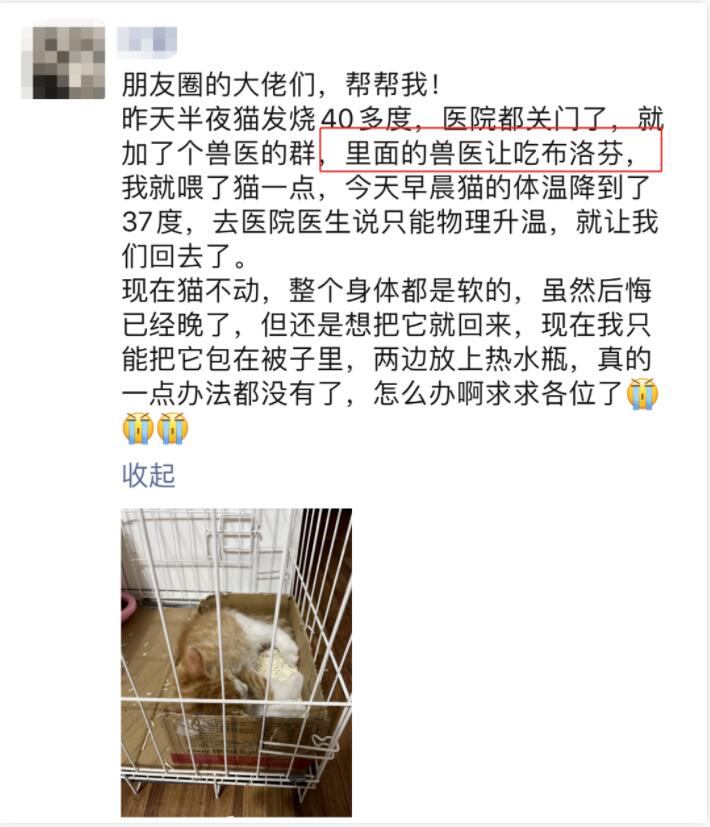This screenshot has width=710, height=827.
Task: Select the red-boxed text 里面的兽医让吃布洛芬
Action: pos(484,153)
